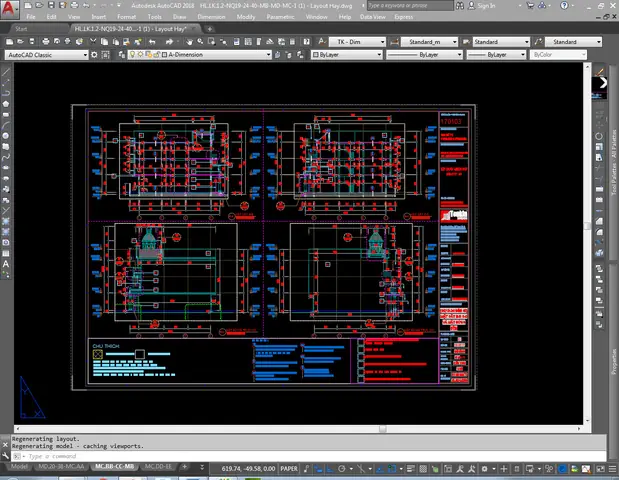
Task: Toggle Object Snap in status bar
Action: (x=392, y=469)
